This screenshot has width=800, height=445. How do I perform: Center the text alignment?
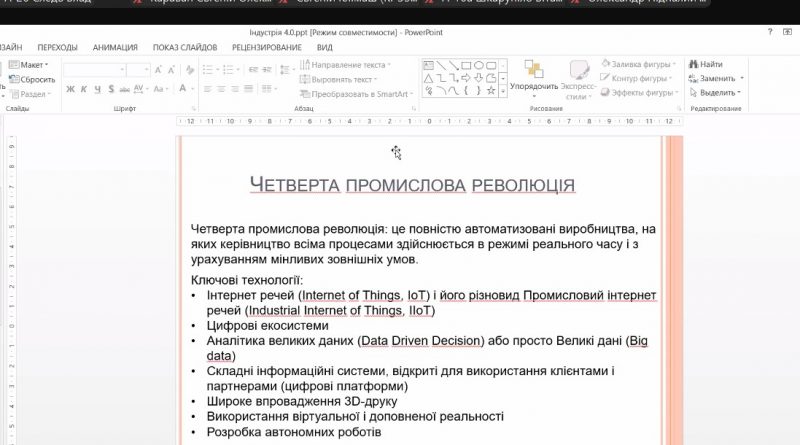pyautogui.click(x=221, y=89)
